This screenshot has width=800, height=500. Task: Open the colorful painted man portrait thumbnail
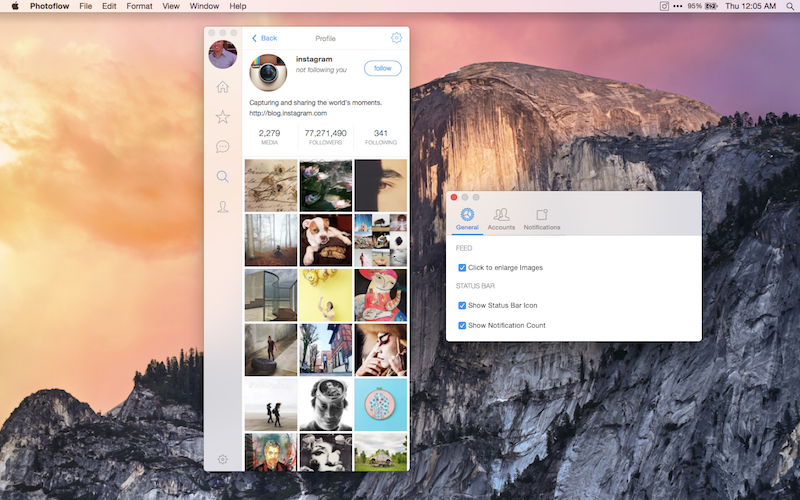(271, 453)
